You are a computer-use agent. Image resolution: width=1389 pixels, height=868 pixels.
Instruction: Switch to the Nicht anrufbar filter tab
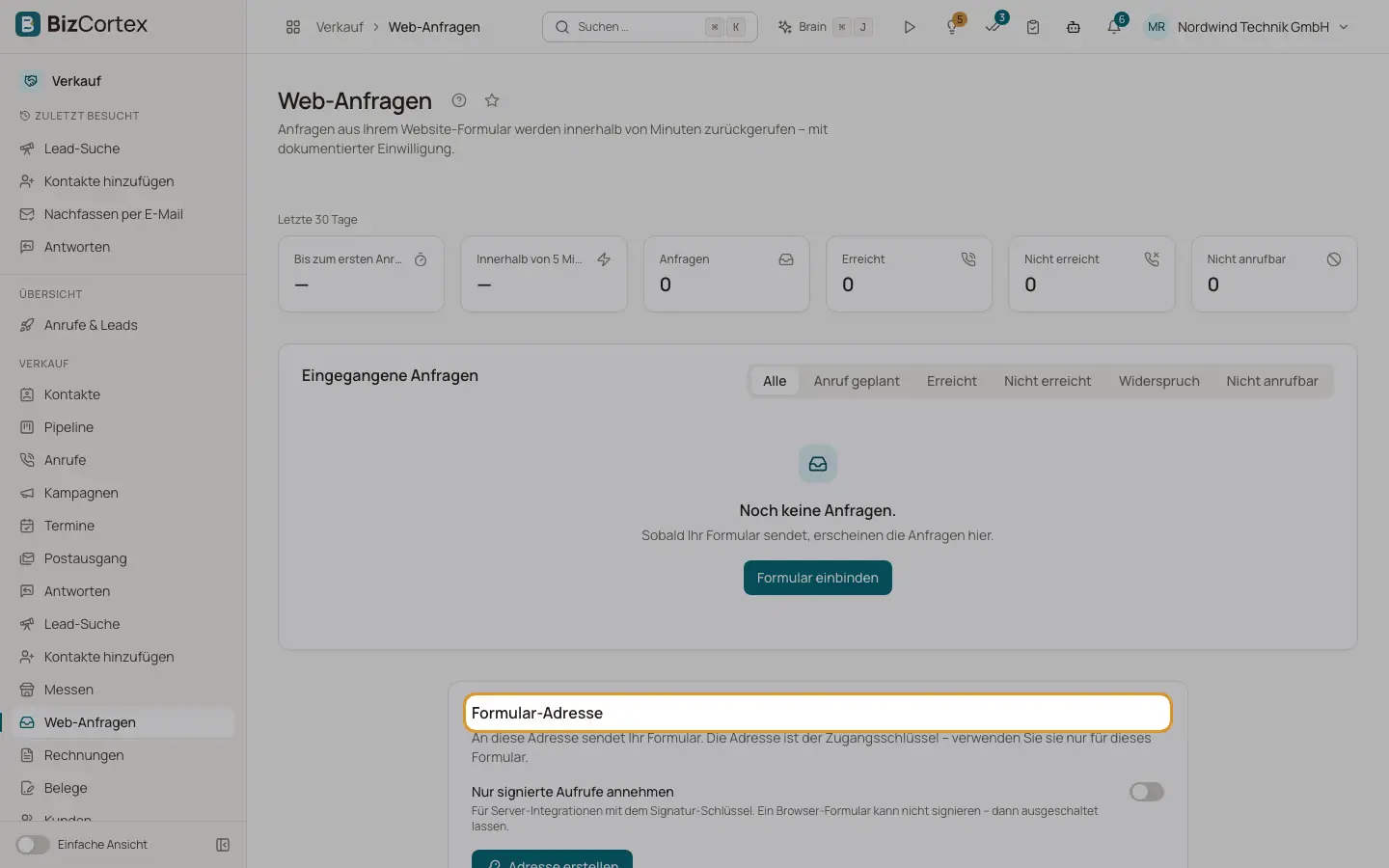[1272, 381]
